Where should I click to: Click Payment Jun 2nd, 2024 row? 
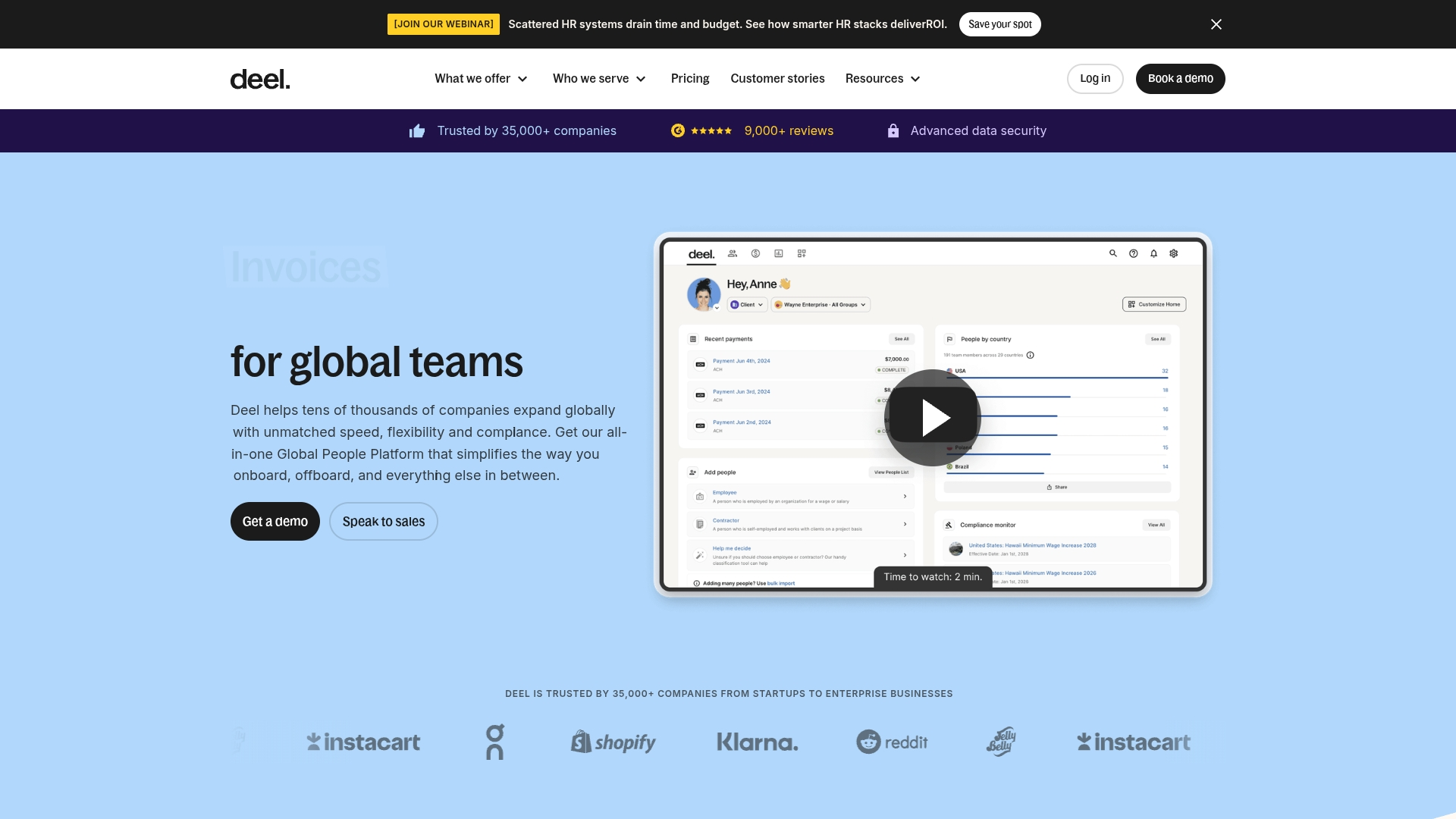(x=801, y=425)
